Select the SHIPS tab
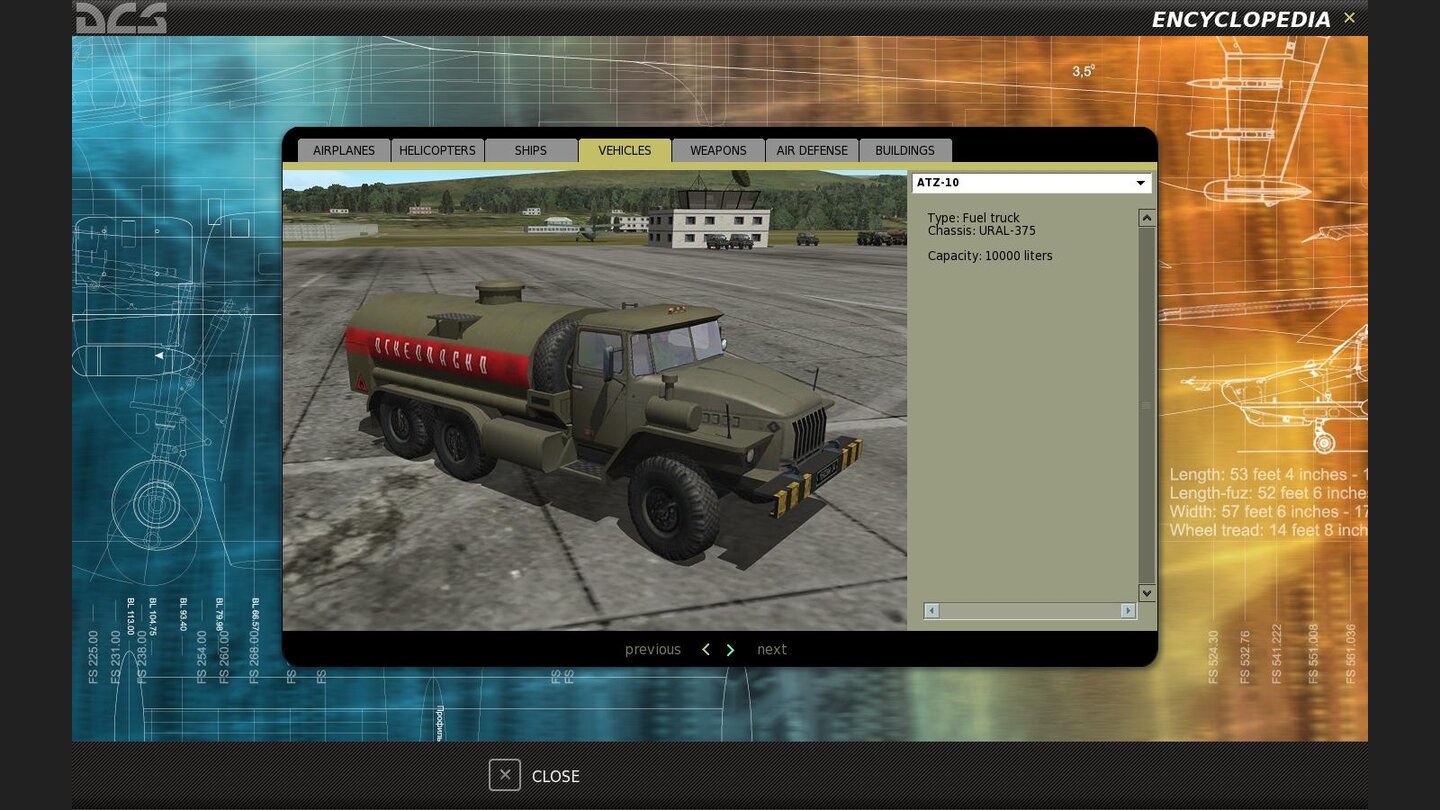 [x=531, y=150]
